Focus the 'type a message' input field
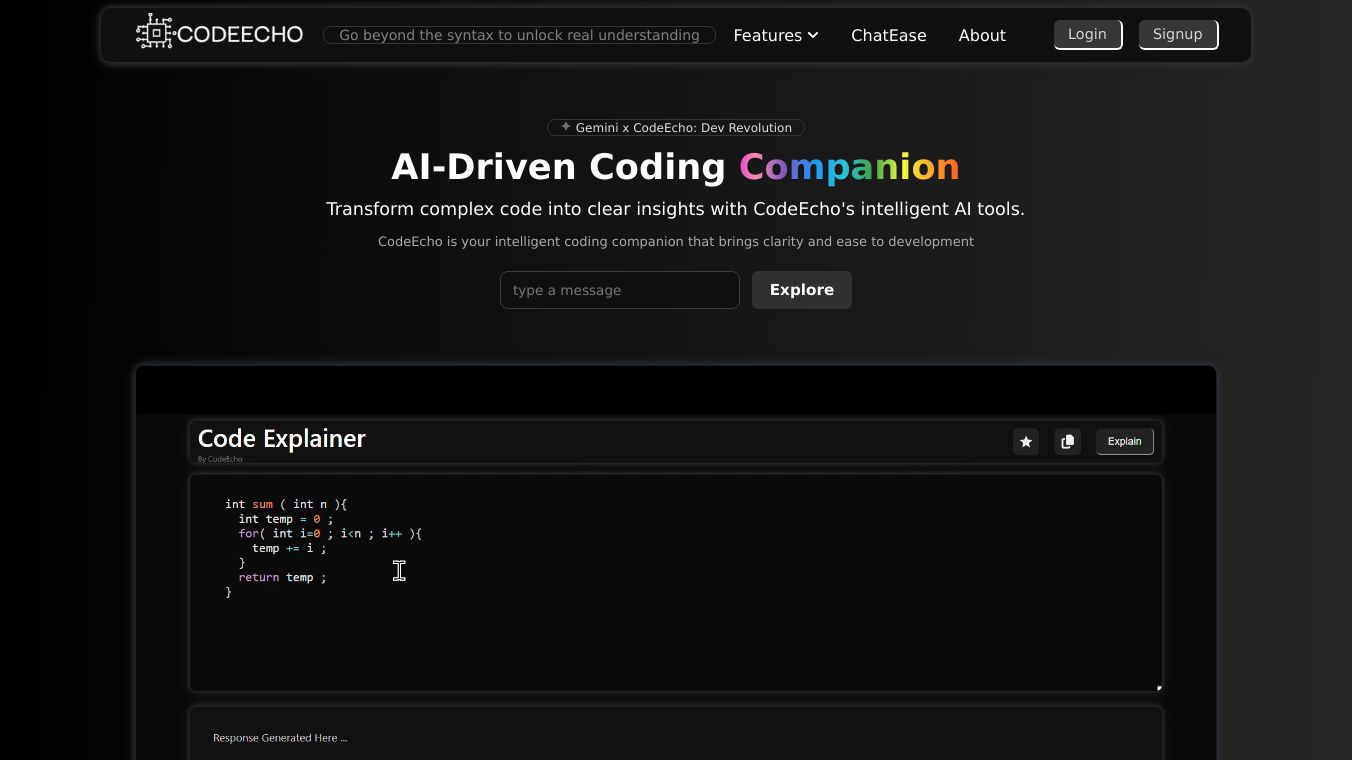Screen dimensions: 1352x760 pyautogui.click(x=619, y=290)
